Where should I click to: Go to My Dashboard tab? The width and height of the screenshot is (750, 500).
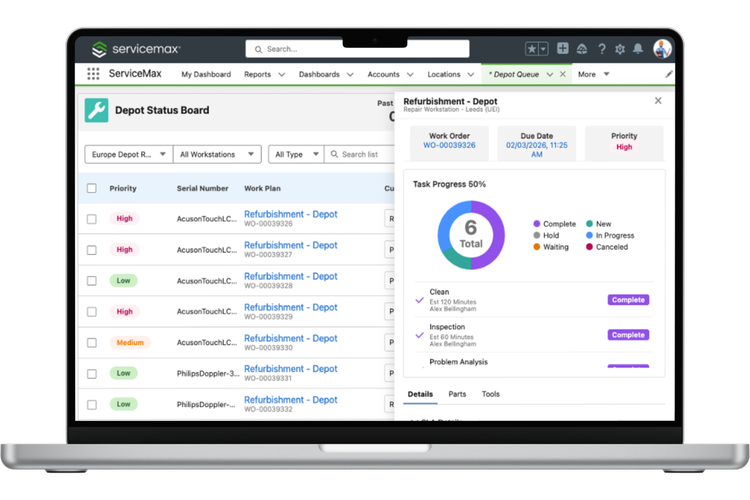pos(205,74)
